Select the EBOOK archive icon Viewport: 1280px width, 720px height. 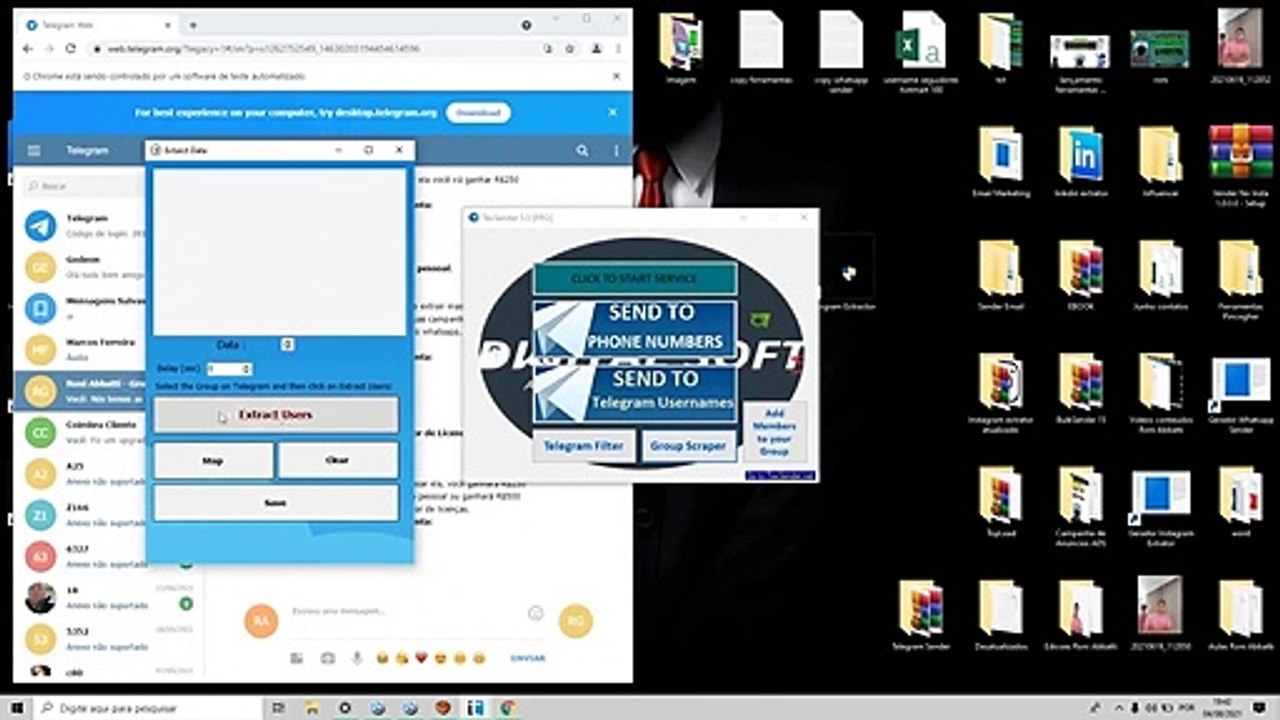point(1080,275)
